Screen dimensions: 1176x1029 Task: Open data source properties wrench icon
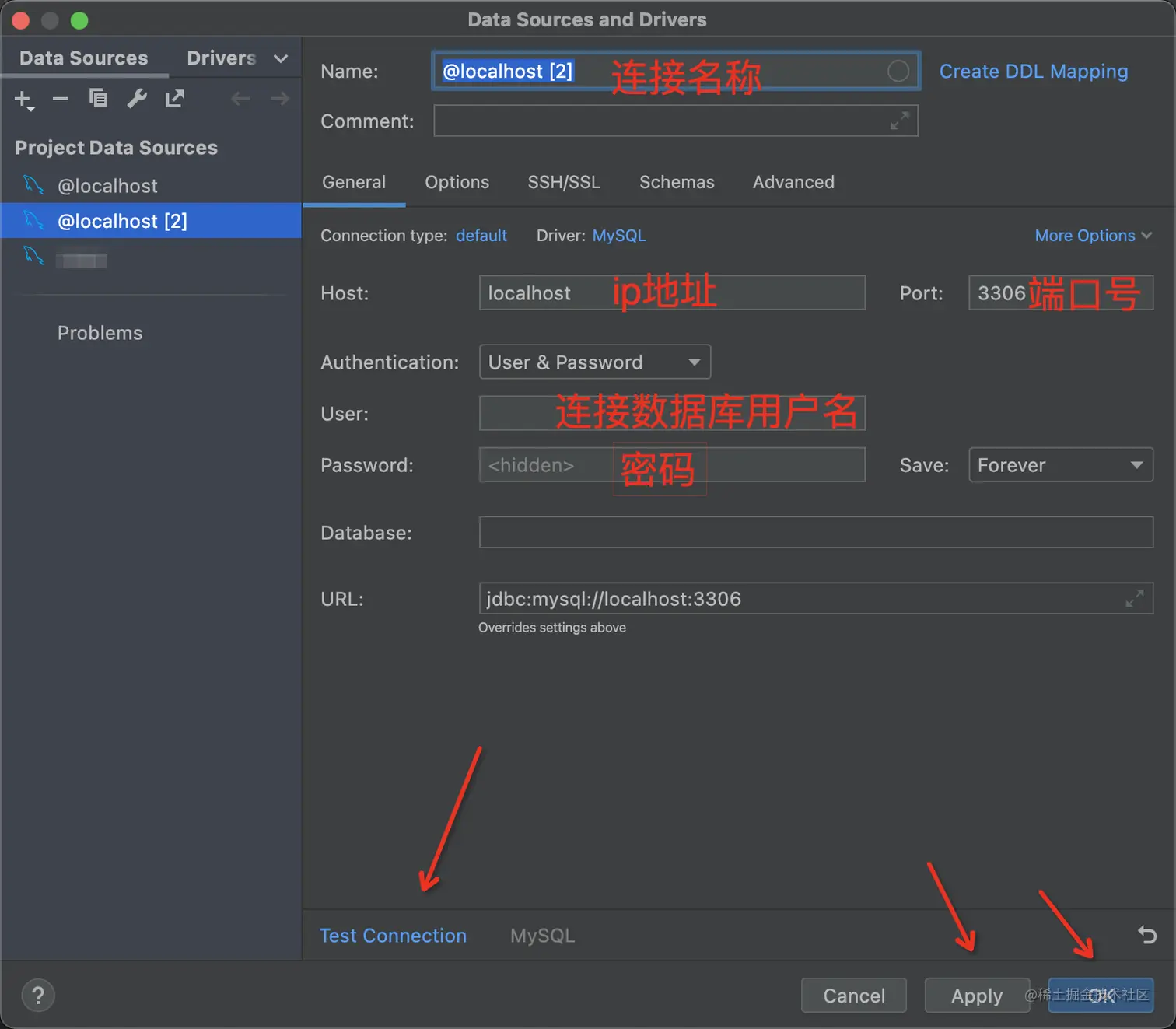point(137,98)
